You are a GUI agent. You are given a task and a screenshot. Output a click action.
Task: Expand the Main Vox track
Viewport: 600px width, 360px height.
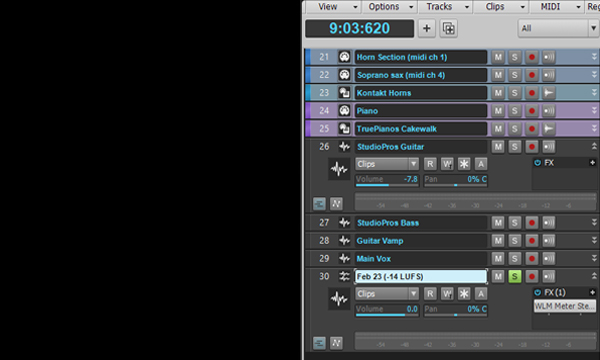click(594, 259)
